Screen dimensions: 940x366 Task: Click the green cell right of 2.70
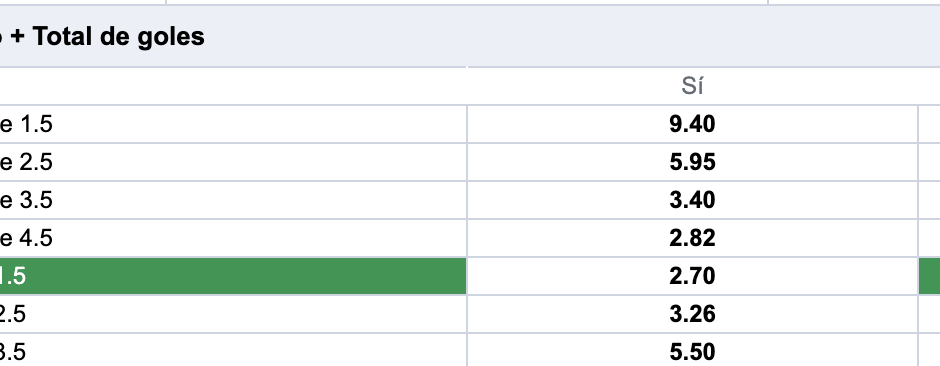coord(929,276)
